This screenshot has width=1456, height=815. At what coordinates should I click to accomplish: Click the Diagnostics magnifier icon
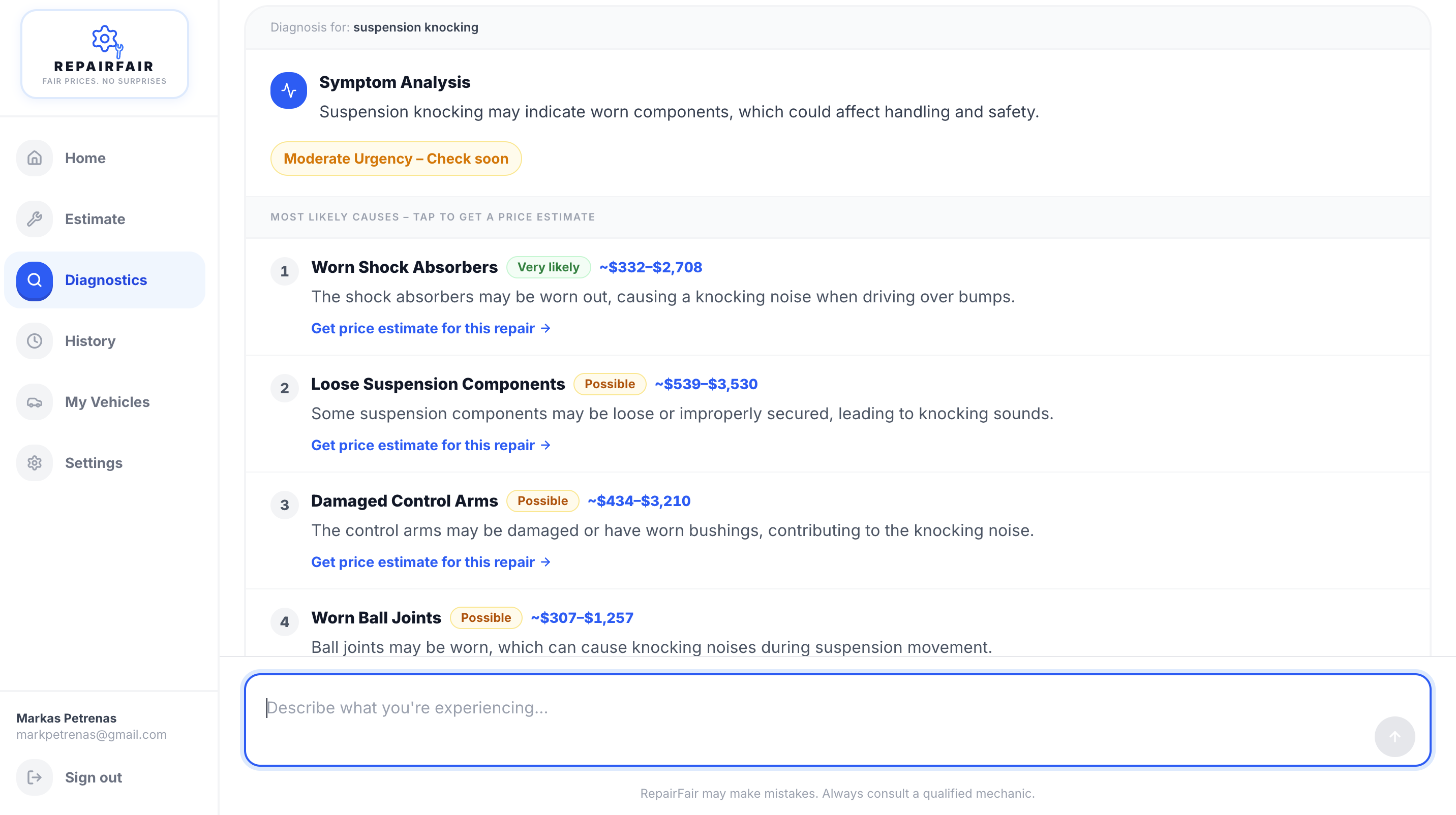point(35,280)
